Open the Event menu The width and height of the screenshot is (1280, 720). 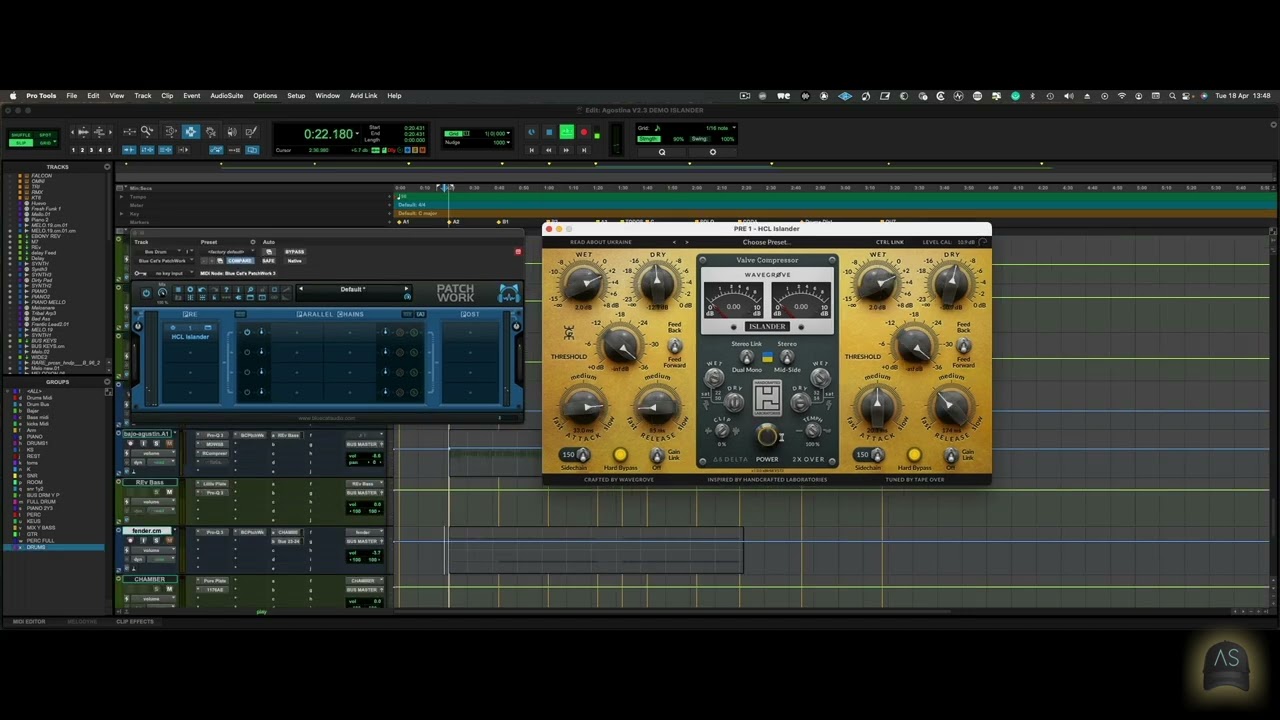click(191, 96)
